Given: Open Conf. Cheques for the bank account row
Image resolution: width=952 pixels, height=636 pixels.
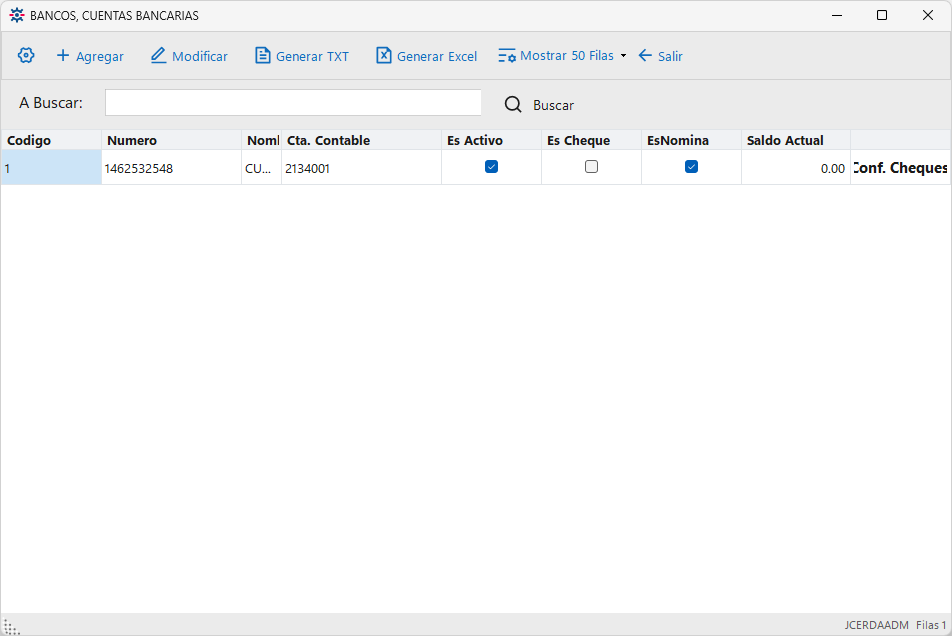Looking at the screenshot, I should click(x=900, y=167).
